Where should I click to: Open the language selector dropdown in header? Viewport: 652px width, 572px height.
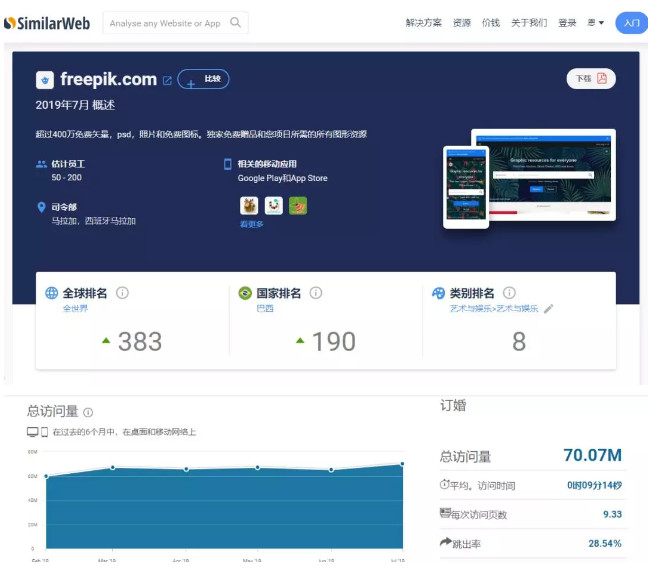pos(596,23)
